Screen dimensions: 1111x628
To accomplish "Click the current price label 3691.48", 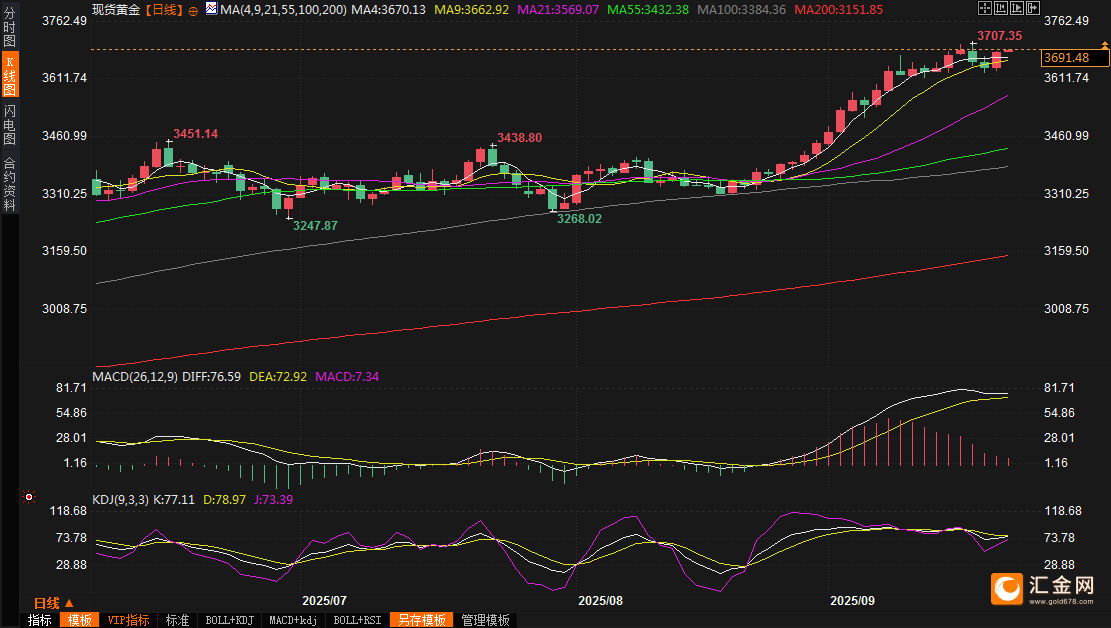I will coord(1075,58).
